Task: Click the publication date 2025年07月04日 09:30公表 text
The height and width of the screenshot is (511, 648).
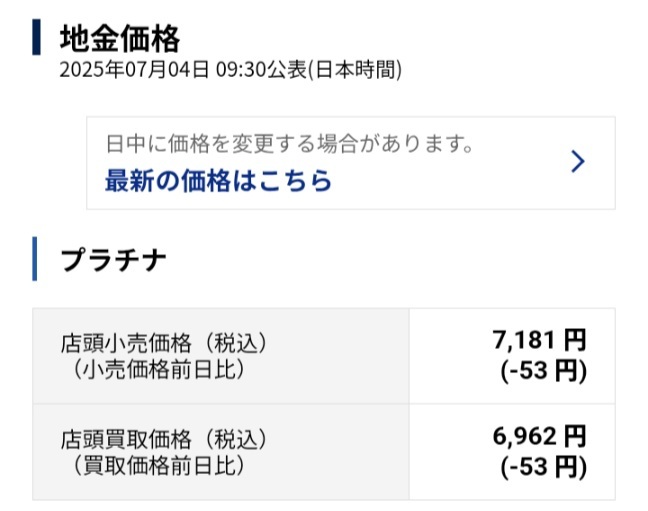Action: (x=183, y=69)
